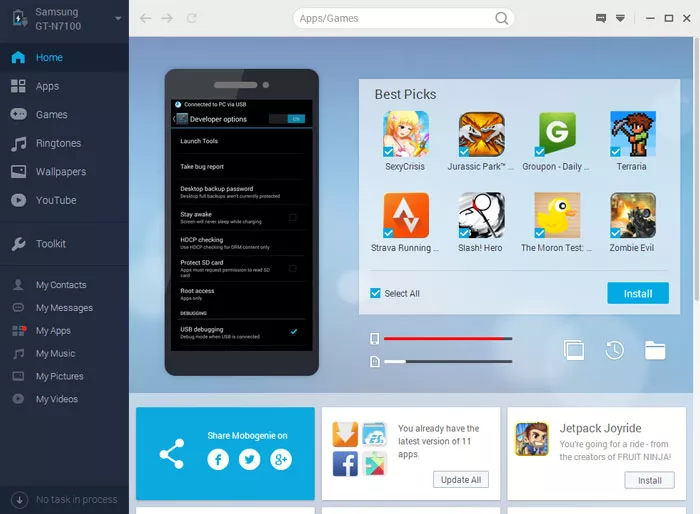Open the No task in process download status
Screen dimensions: 700x514
point(64,500)
